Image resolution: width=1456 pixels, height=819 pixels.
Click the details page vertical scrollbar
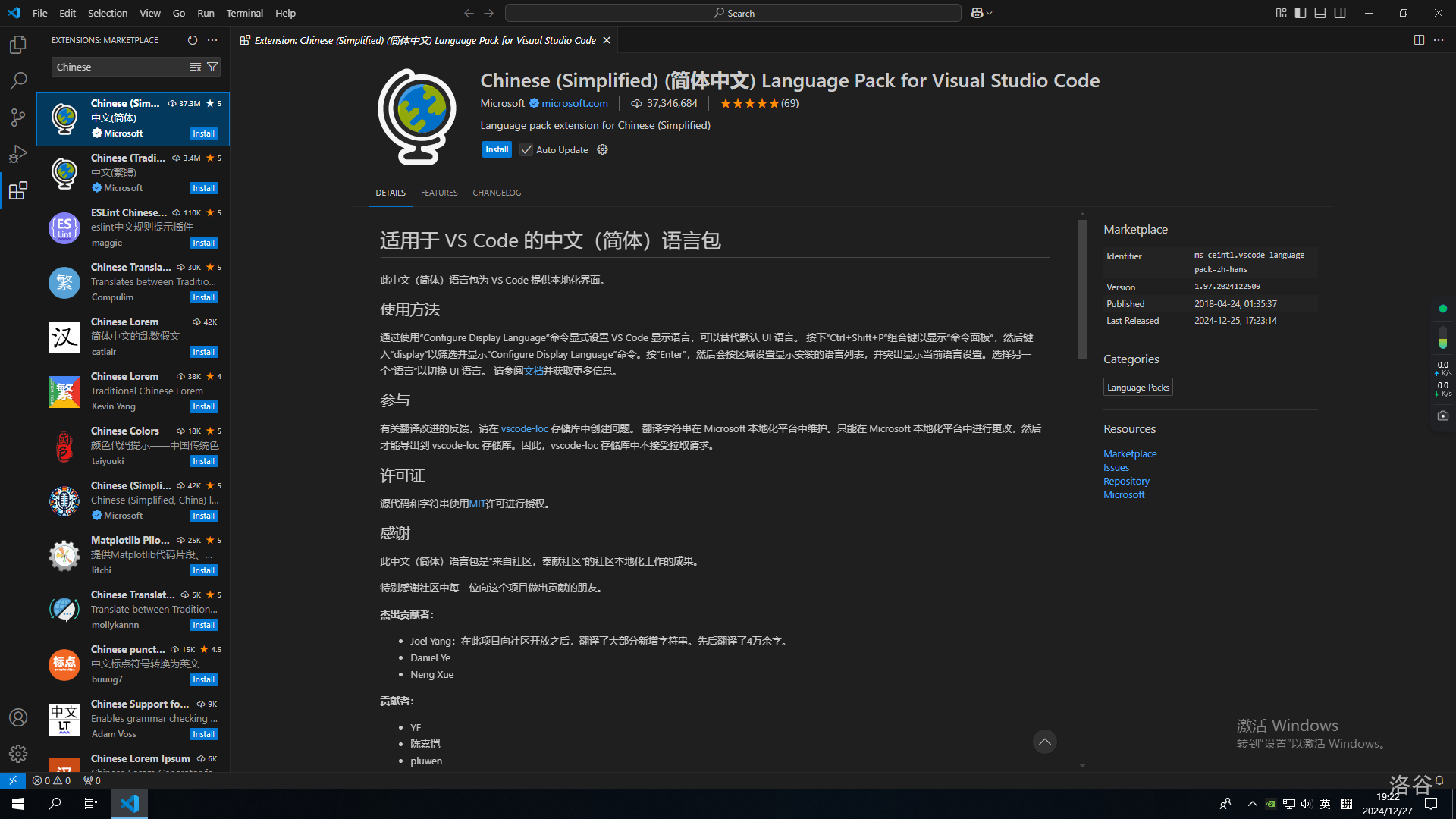pyautogui.click(x=1082, y=288)
